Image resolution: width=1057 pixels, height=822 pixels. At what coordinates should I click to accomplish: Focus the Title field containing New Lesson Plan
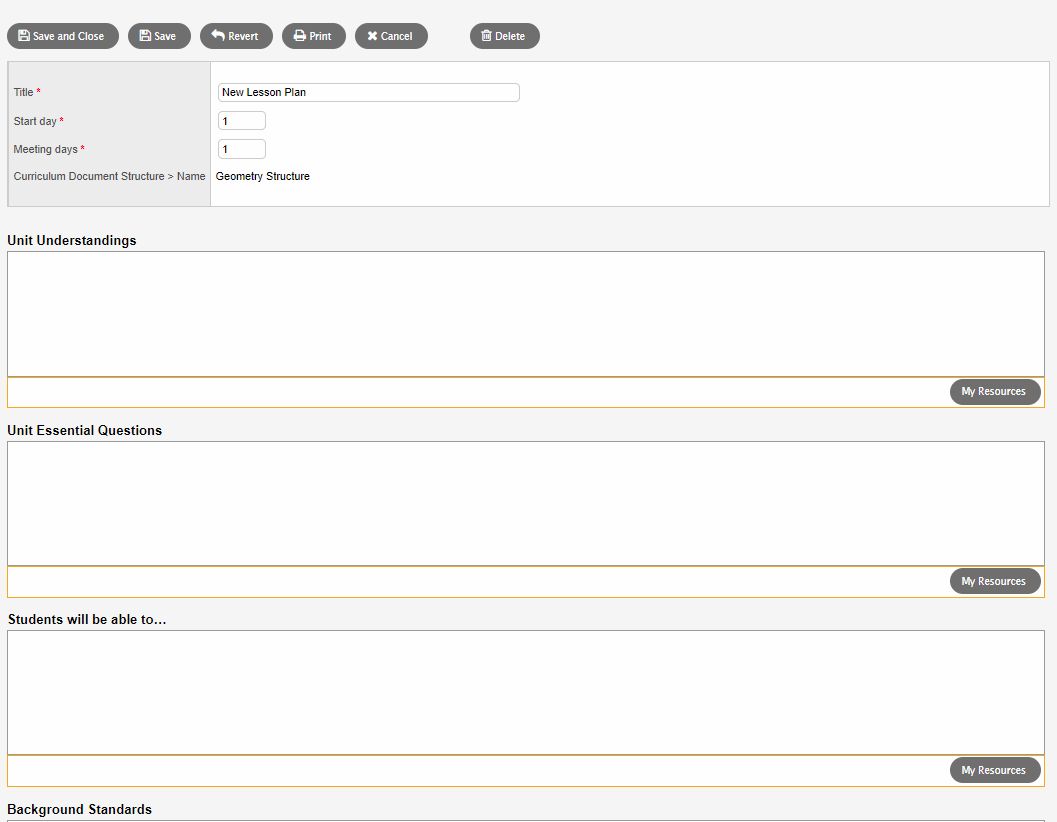tap(368, 92)
